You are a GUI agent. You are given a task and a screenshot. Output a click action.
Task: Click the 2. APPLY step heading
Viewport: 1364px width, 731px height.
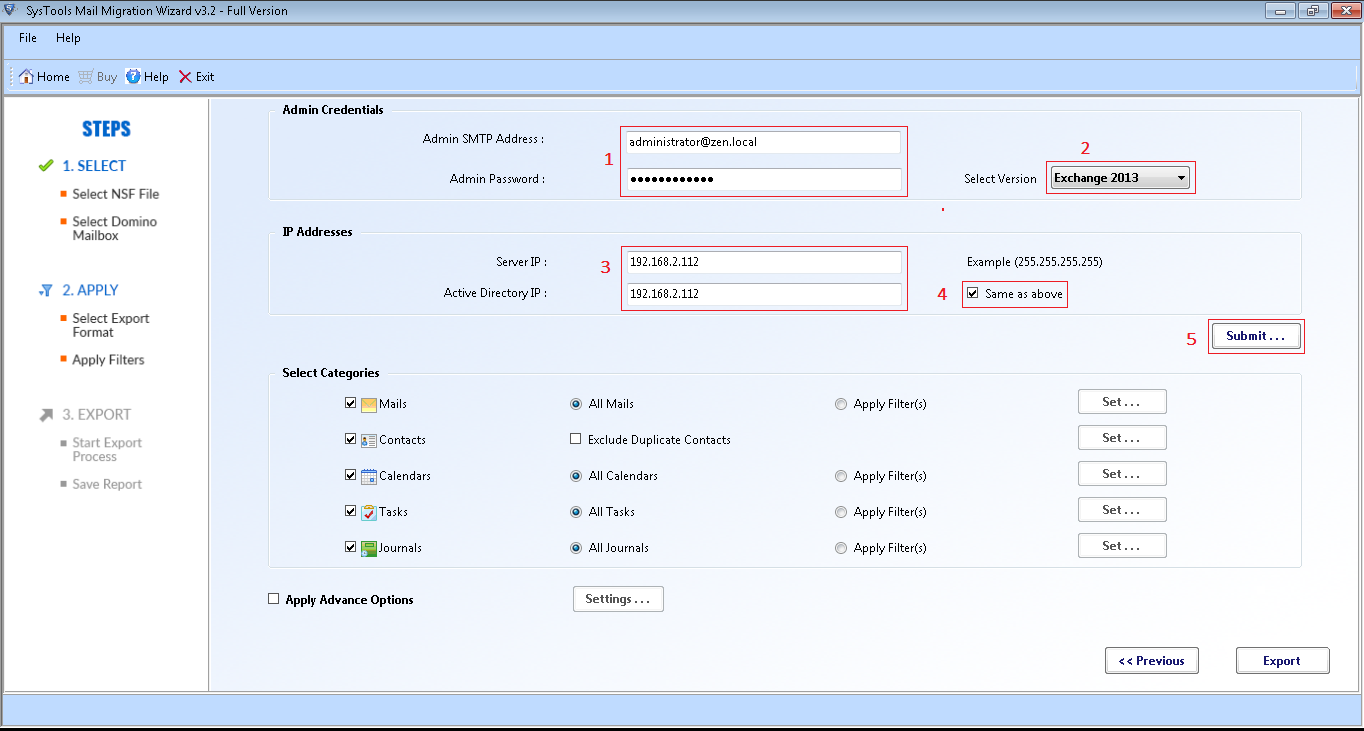(x=90, y=290)
